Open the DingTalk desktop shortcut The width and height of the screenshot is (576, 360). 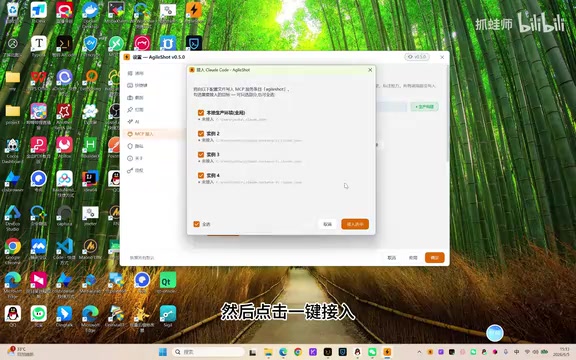point(64,316)
